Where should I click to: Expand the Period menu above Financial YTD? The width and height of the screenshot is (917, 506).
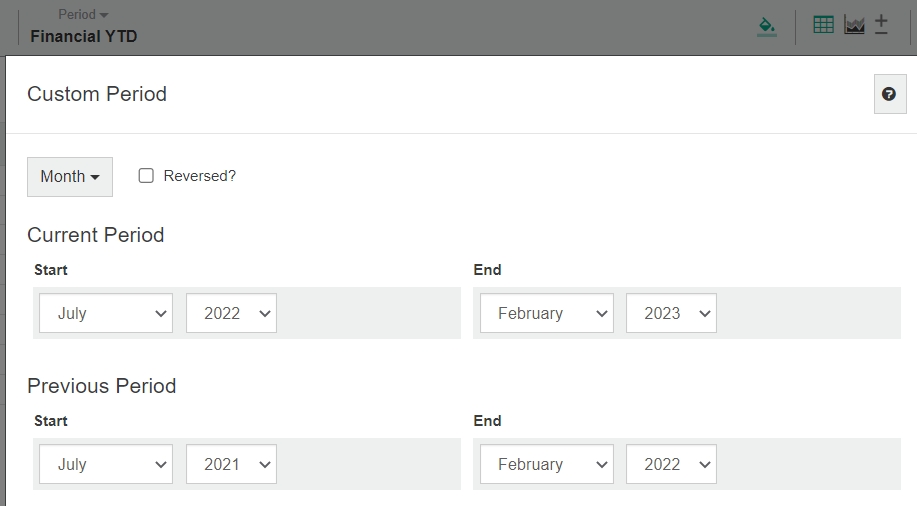[83, 14]
